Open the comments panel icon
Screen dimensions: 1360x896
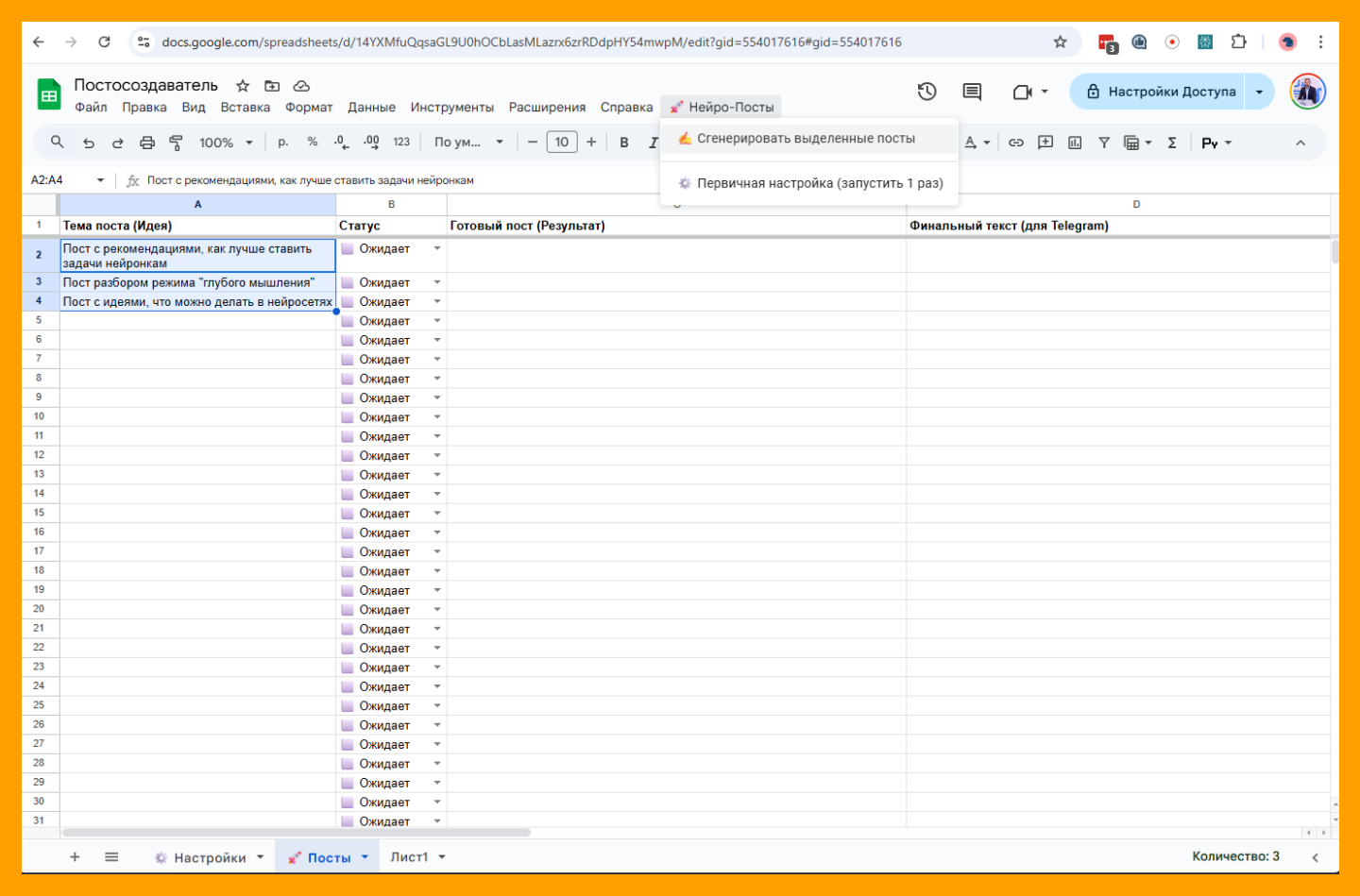[x=972, y=92]
